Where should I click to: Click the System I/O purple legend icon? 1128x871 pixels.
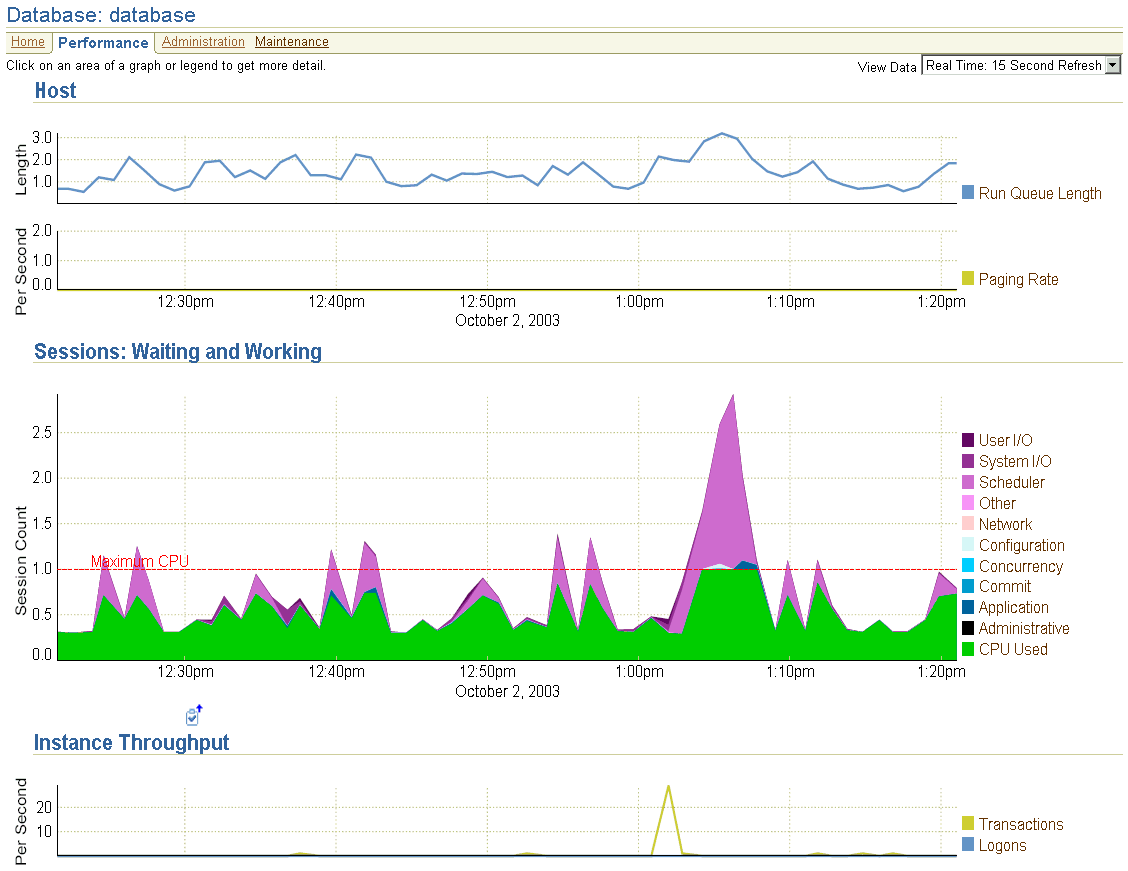pyautogui.click(x=966, y=461)
